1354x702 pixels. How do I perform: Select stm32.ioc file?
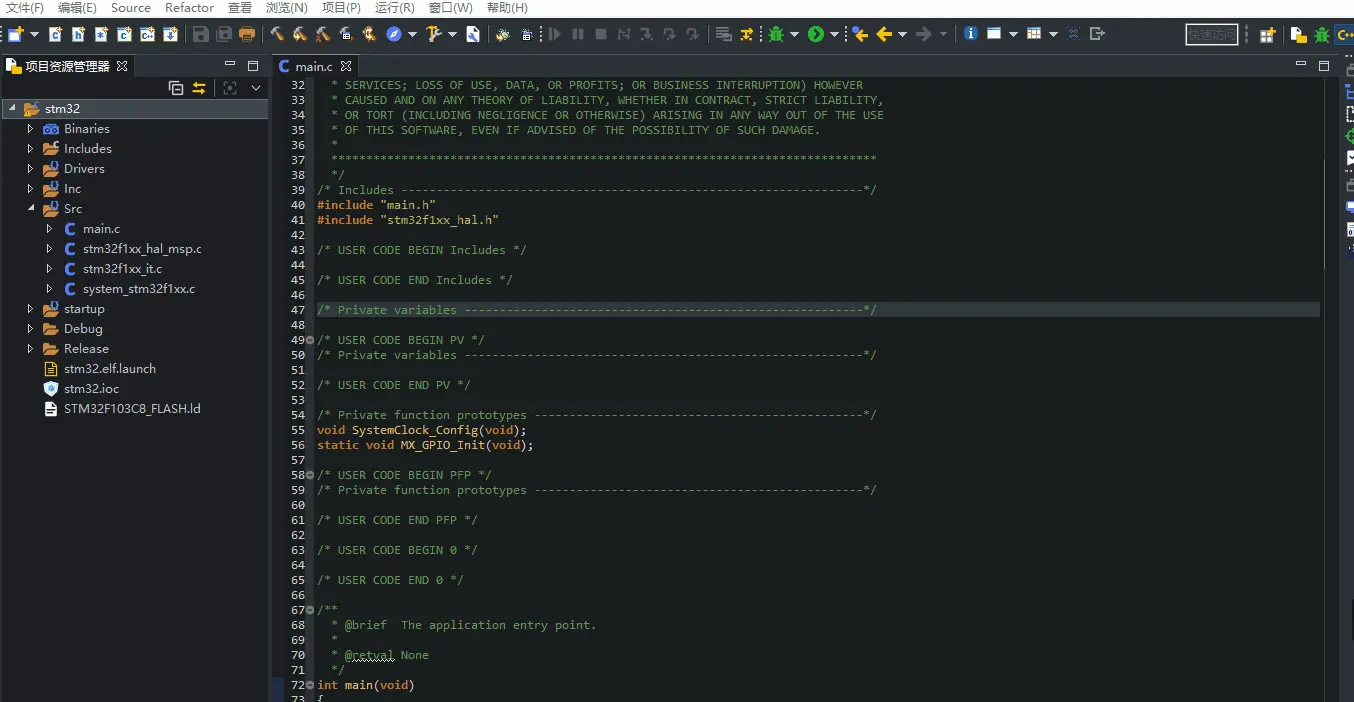coord(91,388)
